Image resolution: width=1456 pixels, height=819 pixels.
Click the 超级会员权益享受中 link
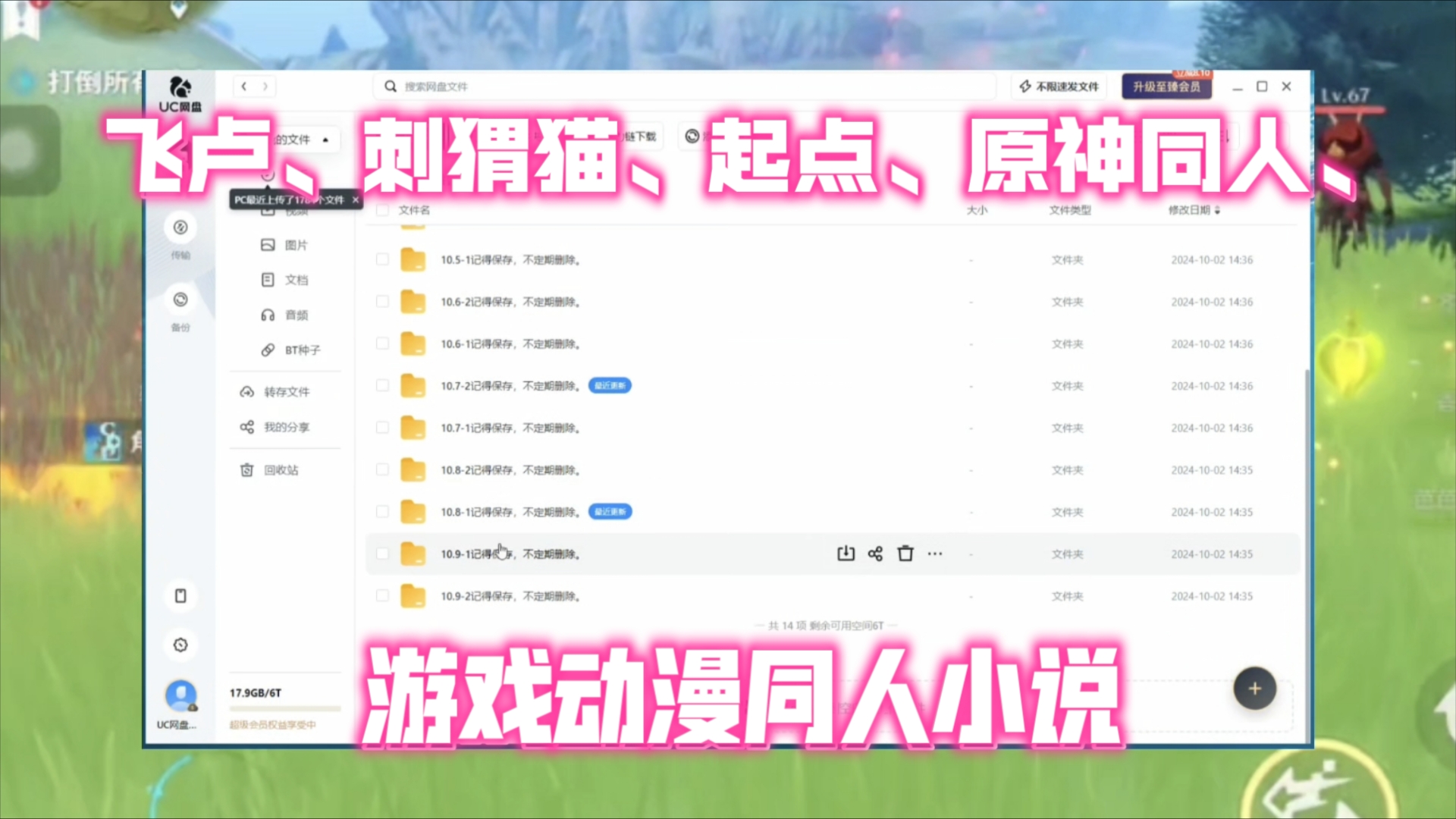coord(273,725)
